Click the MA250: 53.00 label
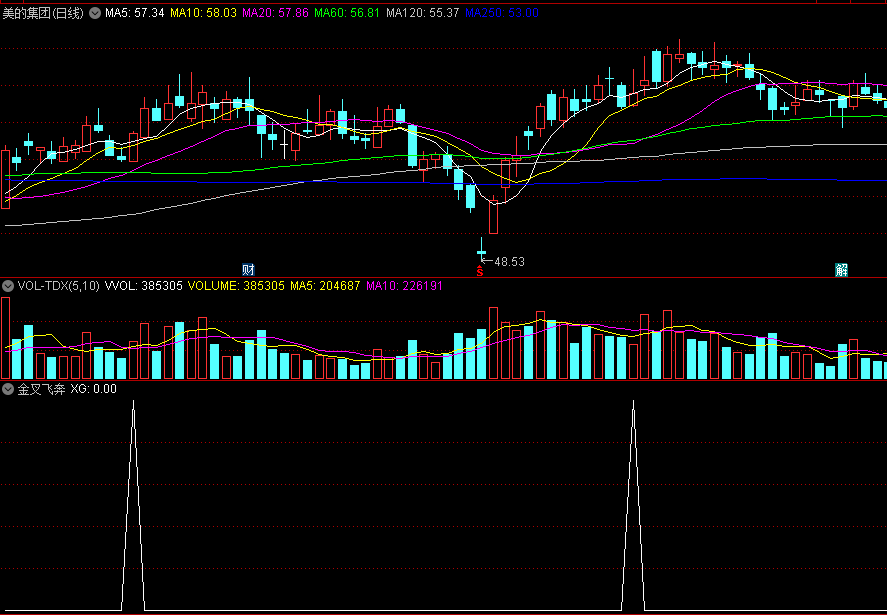887x615 pixels. point(501,13)
